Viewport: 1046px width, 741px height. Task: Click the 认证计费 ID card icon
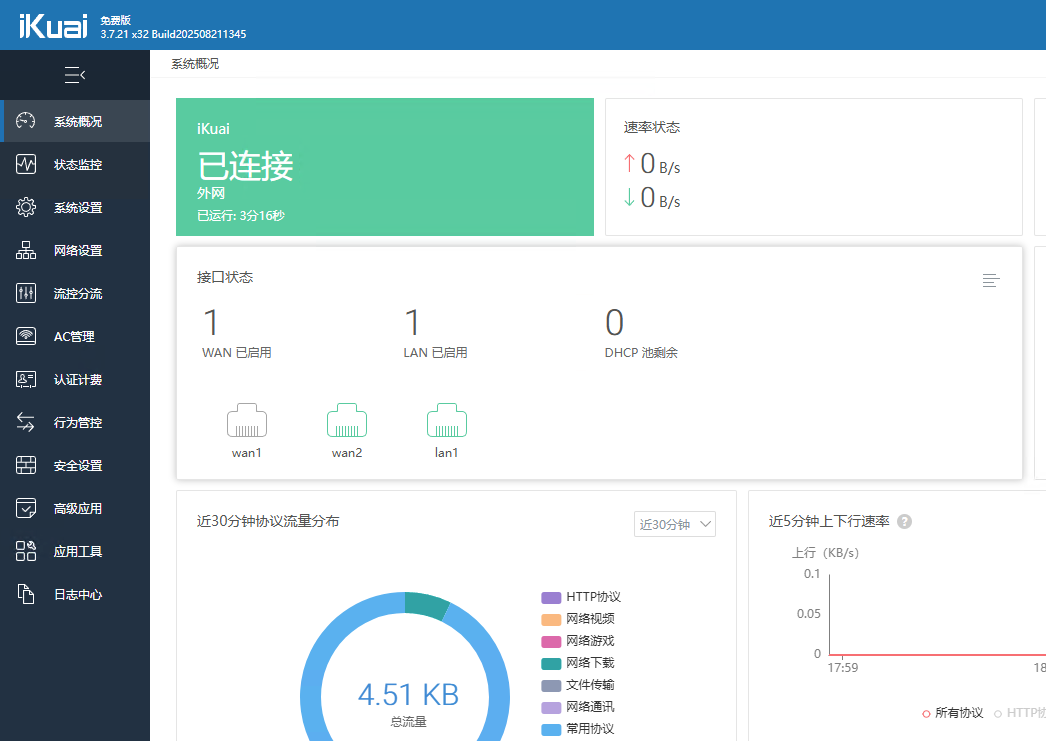25,379
